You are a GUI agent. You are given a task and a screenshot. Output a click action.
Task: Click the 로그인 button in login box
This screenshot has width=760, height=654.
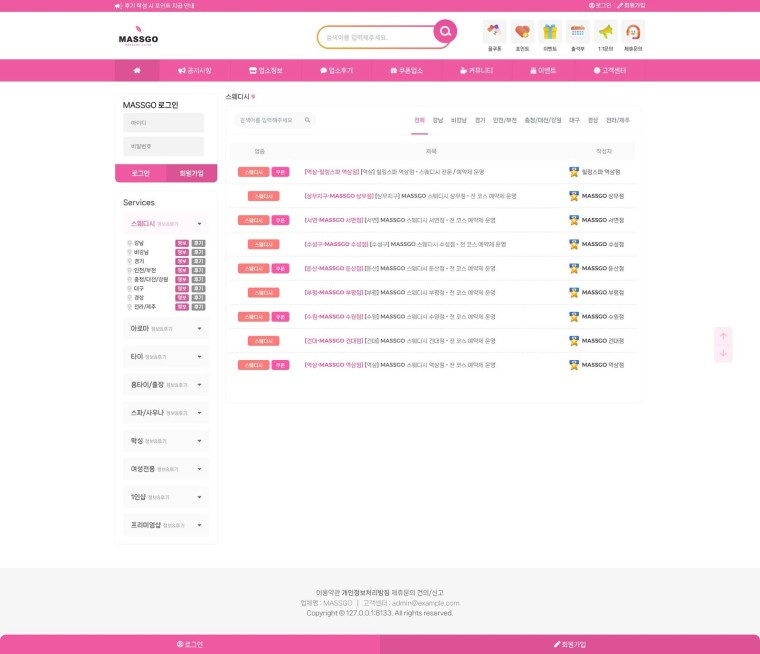141,173
